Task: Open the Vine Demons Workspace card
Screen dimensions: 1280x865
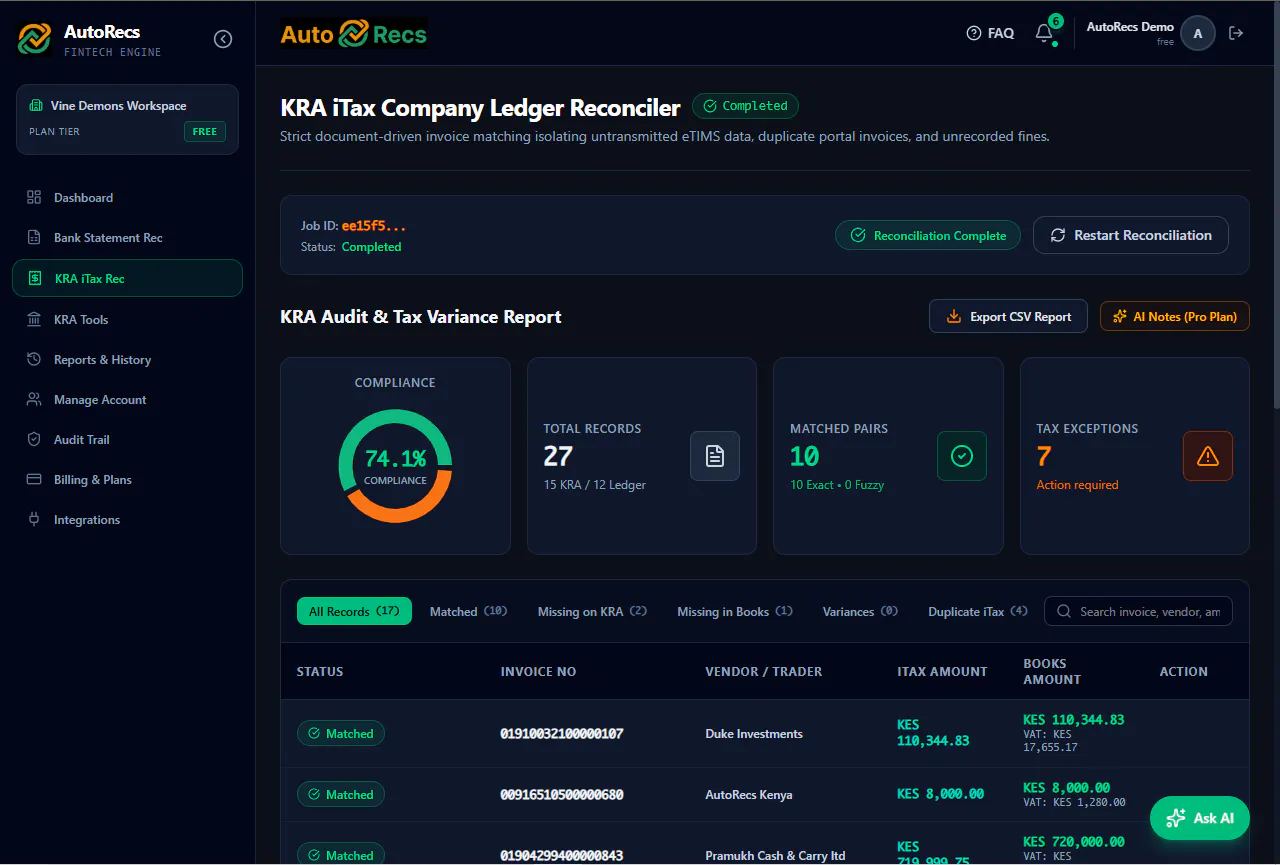Action: pyautogui.click(x=127, y=119)
